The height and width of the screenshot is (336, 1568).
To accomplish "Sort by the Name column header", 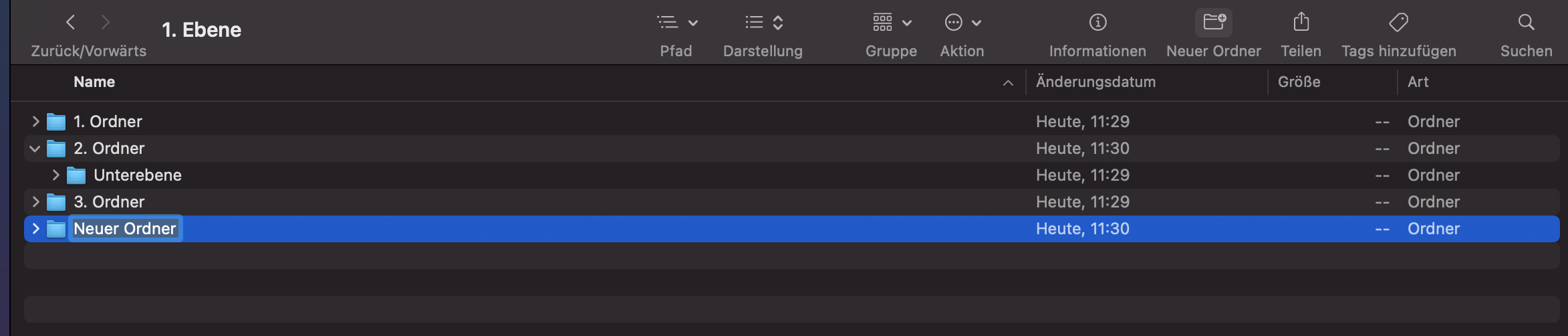I will pos(94,82).
